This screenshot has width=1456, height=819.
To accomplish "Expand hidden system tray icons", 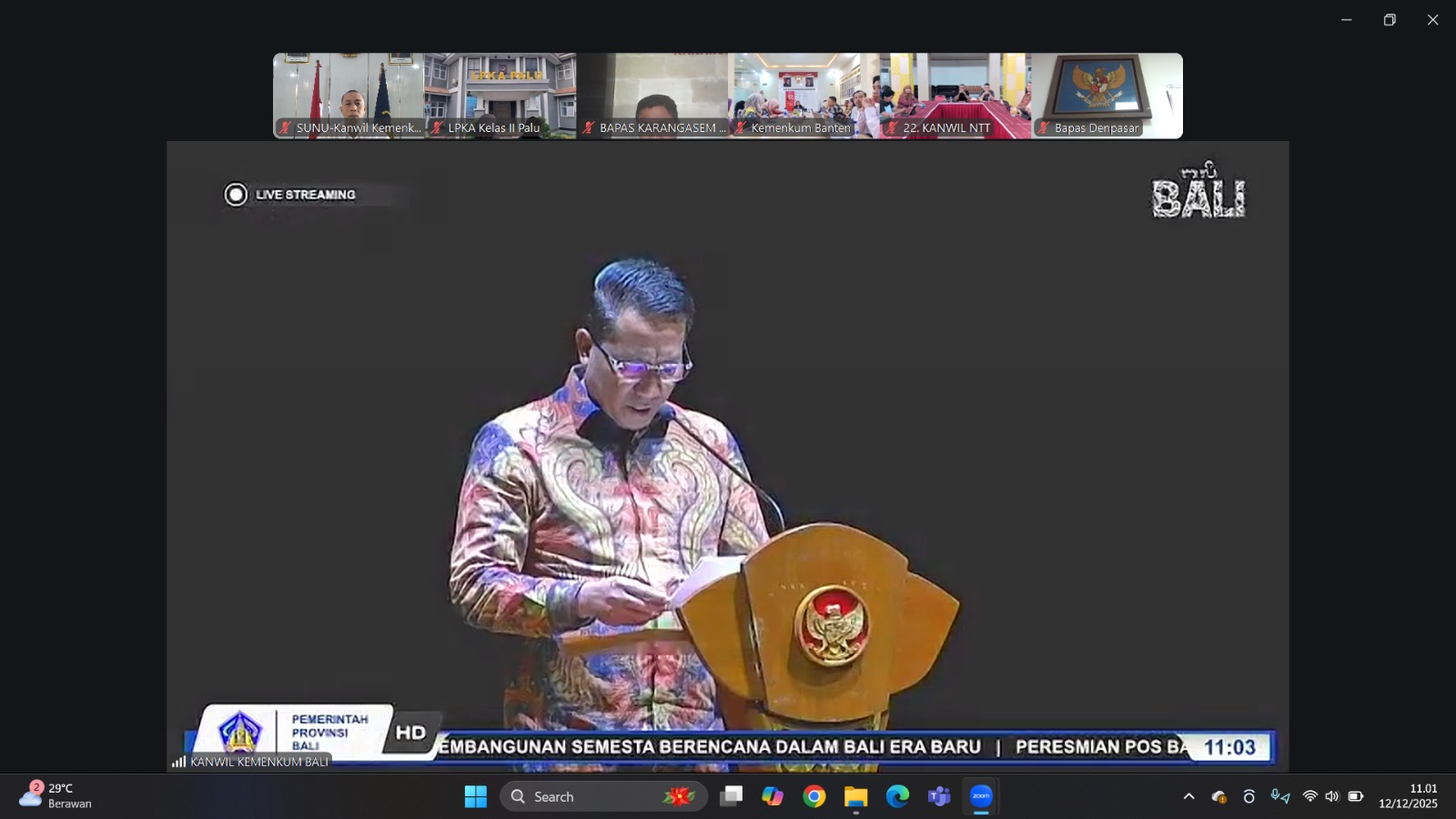I will point(1188,796).
